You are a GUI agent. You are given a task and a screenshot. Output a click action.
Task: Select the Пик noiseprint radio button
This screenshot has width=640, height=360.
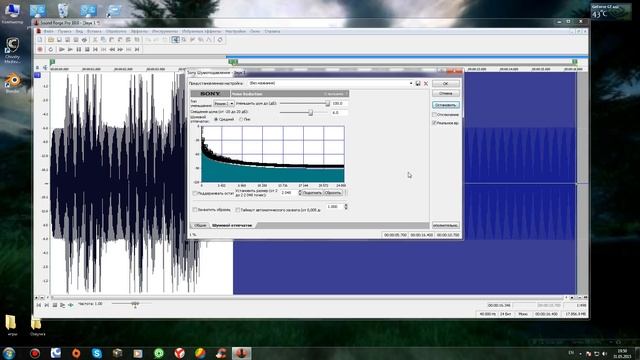point(241,120)
